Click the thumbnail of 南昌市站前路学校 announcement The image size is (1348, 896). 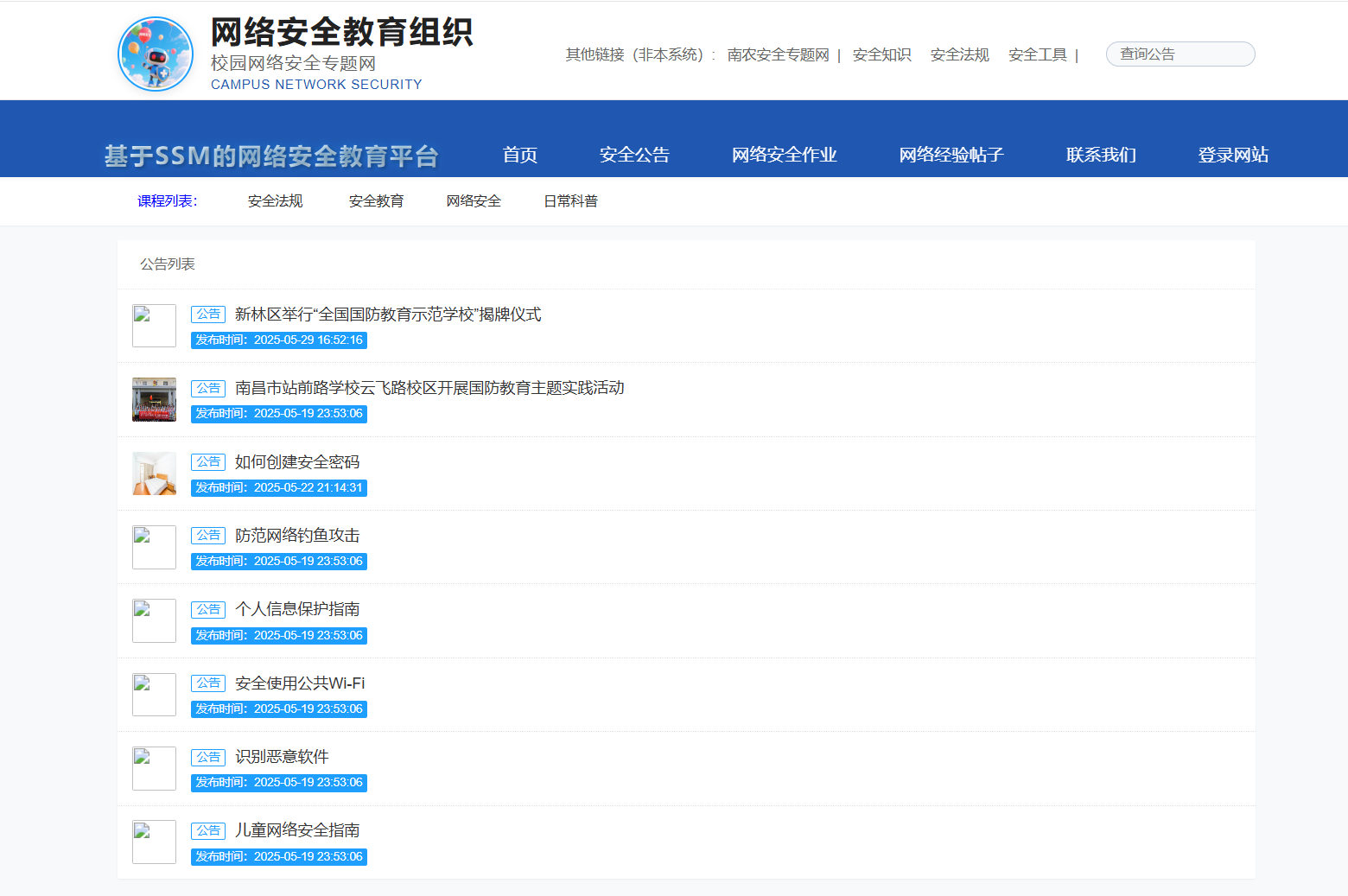click(x=154, y=399)
